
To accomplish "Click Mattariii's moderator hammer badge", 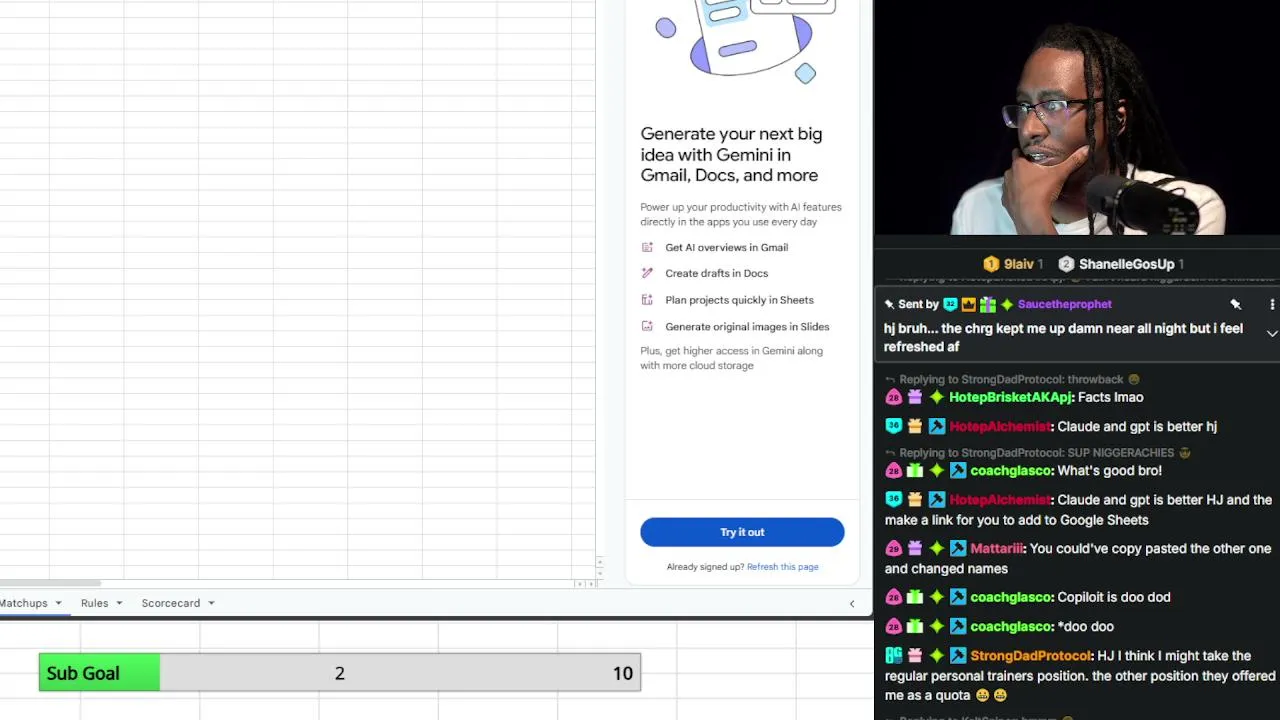I will (x=958, y=549).
